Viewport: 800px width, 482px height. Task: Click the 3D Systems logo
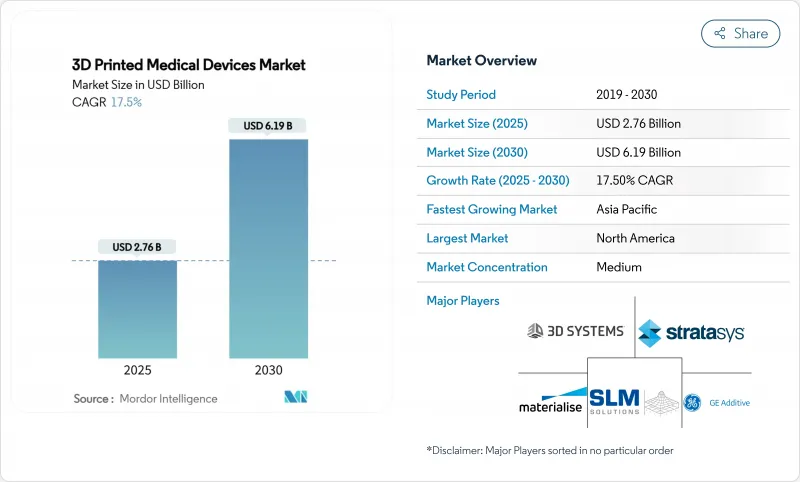tap(575, 331)
